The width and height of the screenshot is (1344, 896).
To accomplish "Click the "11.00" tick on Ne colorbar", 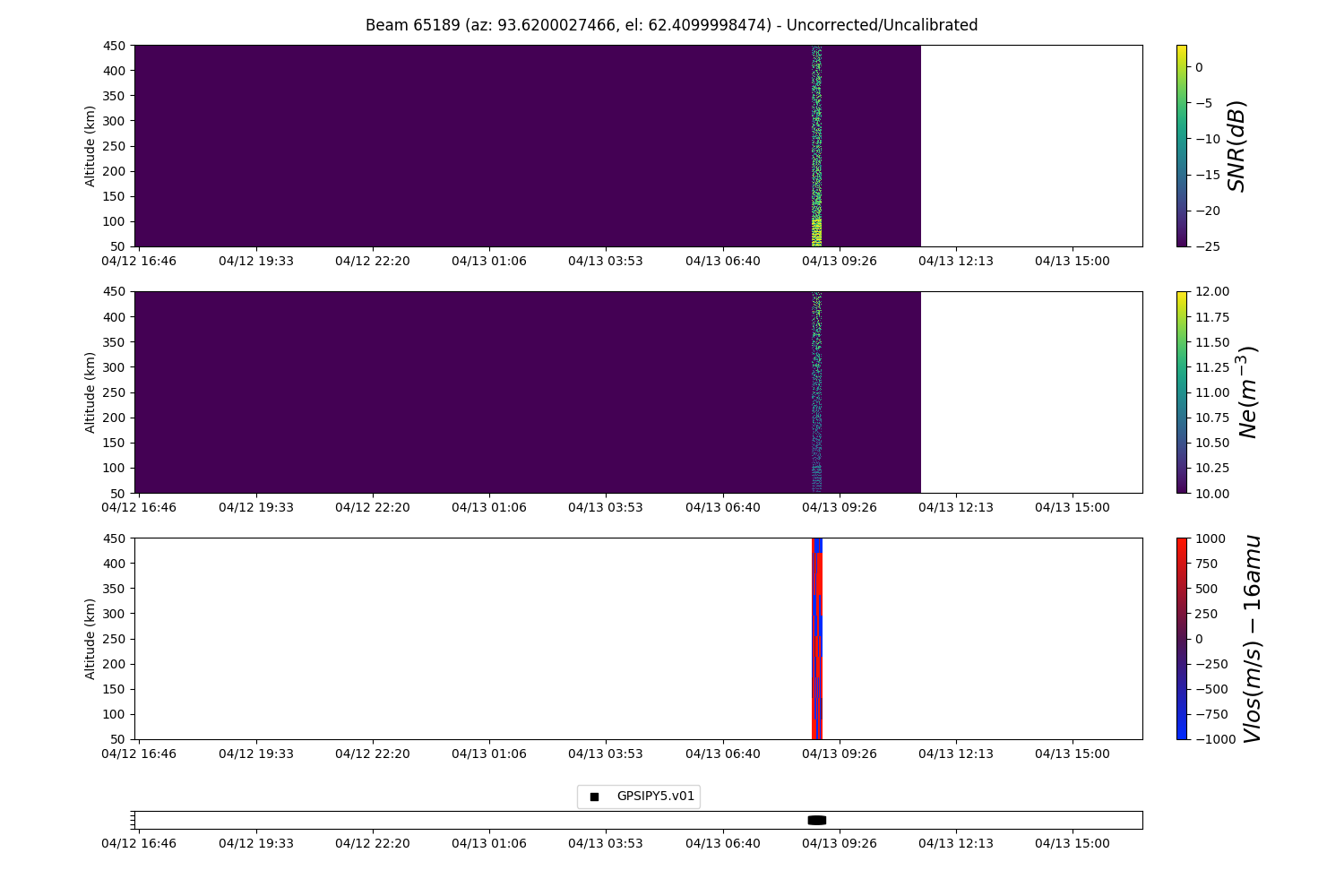I will pyautogui.click(x=1210, y=392).
